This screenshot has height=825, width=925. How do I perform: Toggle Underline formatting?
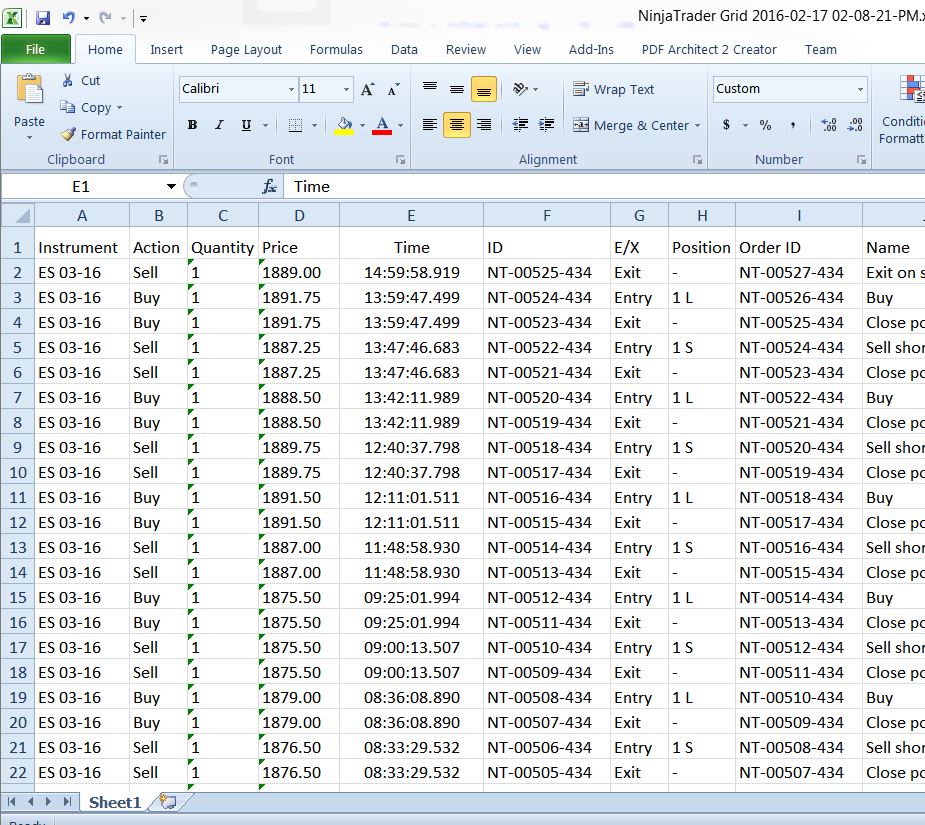coord(246,125)
